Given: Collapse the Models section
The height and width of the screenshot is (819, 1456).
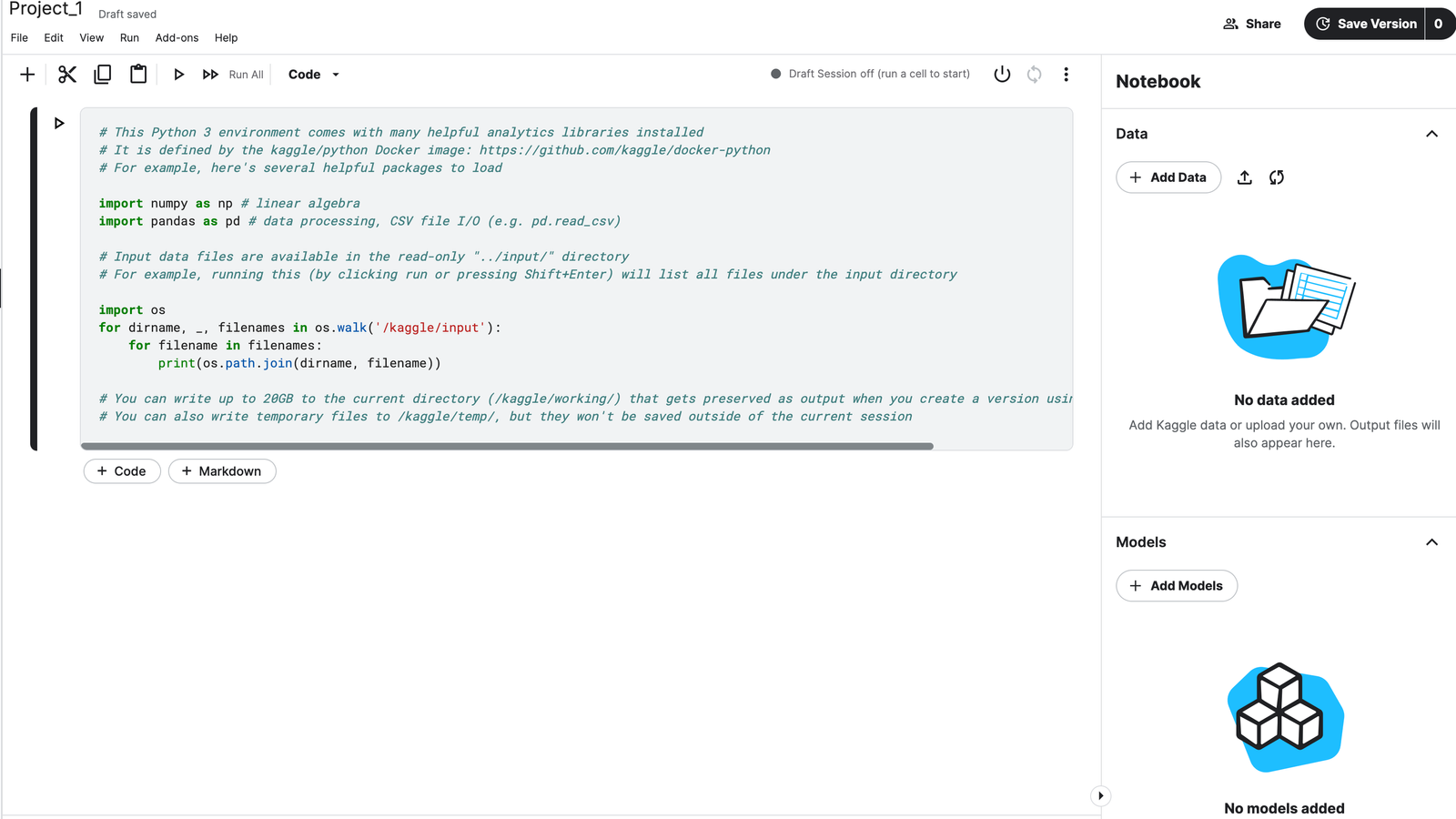Looking at the screenshot, I should pos(1432,541).
